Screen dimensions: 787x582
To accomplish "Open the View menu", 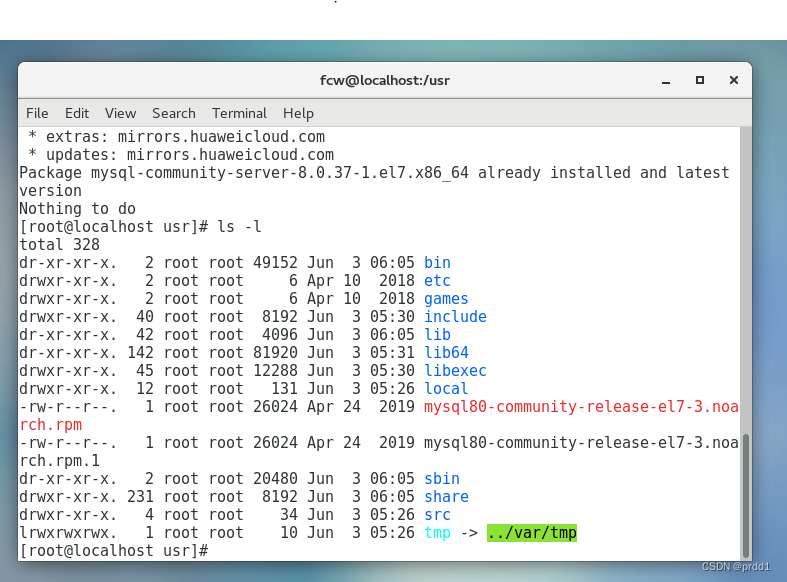I will [120, 113].
